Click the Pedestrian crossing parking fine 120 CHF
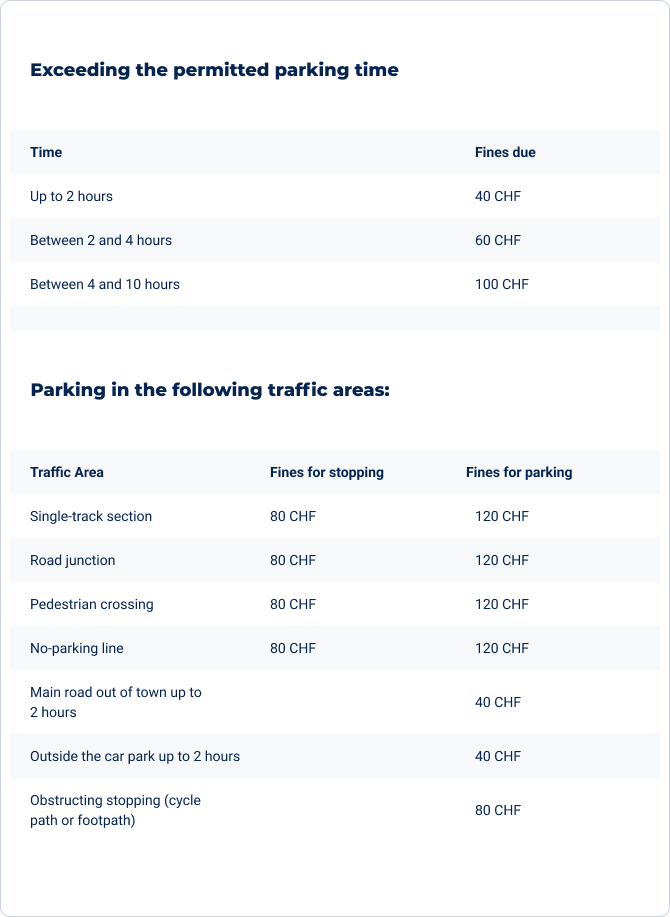 tap(502, 604)
